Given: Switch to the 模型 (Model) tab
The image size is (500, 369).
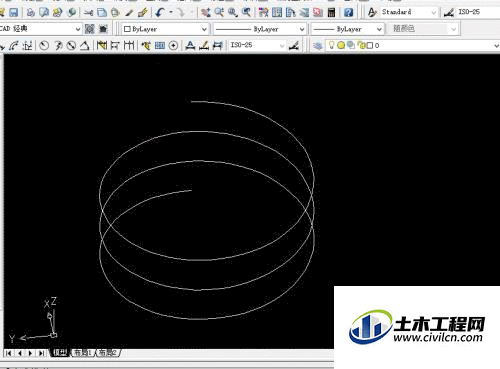Looking at the screenshot, I should (60, 353).
